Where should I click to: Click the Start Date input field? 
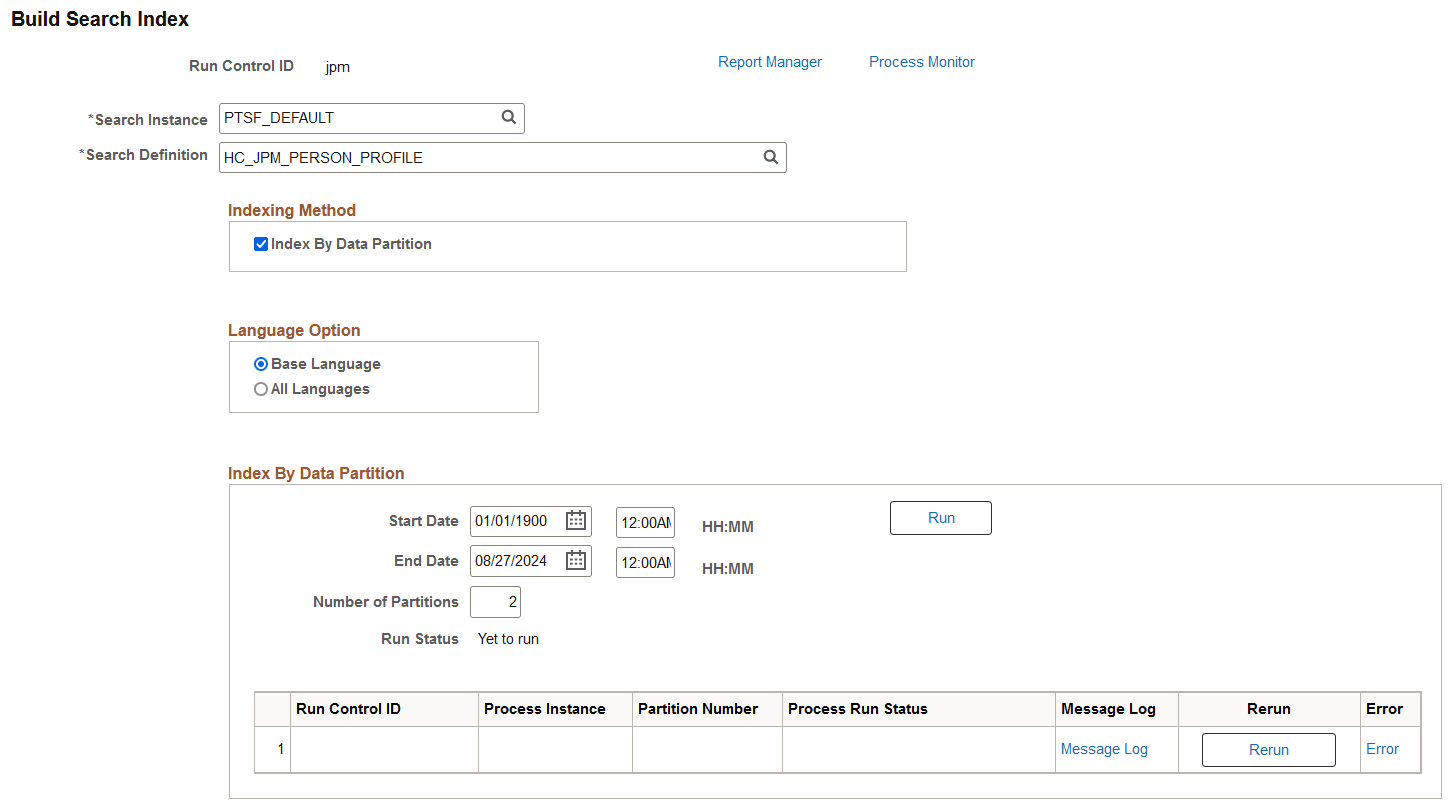(520, 520)
